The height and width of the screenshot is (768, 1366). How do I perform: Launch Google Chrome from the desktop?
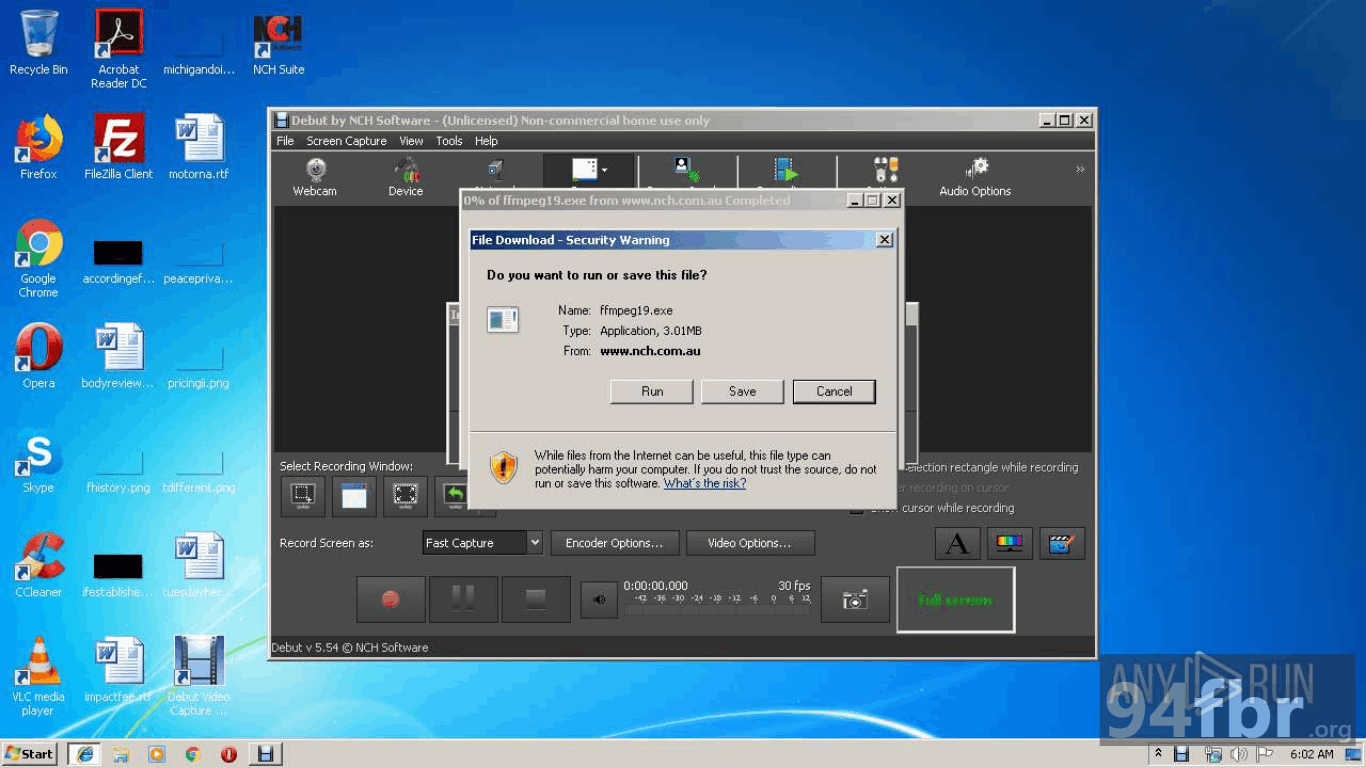[x=39, y=258]
